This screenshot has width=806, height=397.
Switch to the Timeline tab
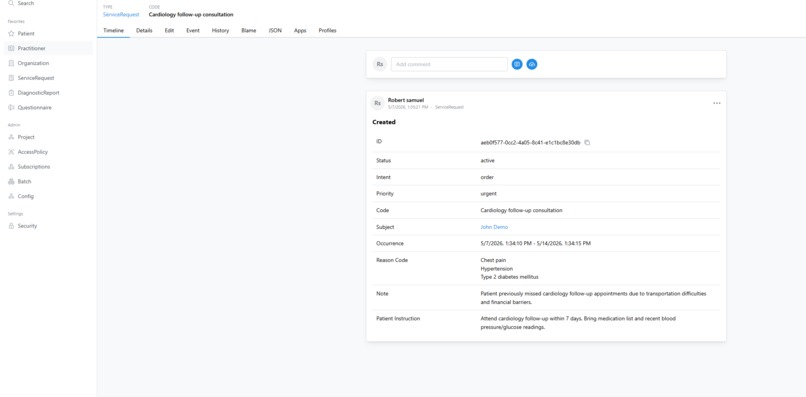(x=114, y=30)
